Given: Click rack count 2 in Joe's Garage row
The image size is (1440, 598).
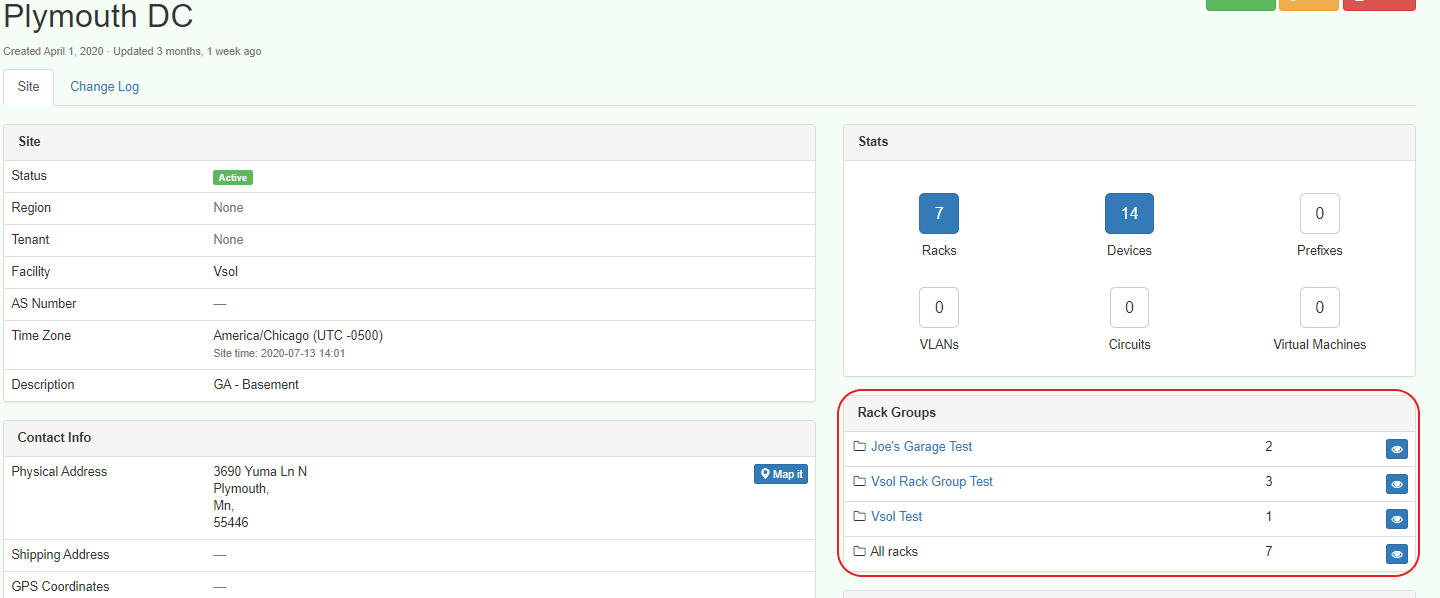Looking at the screenshot, I should pos(1269,447).
